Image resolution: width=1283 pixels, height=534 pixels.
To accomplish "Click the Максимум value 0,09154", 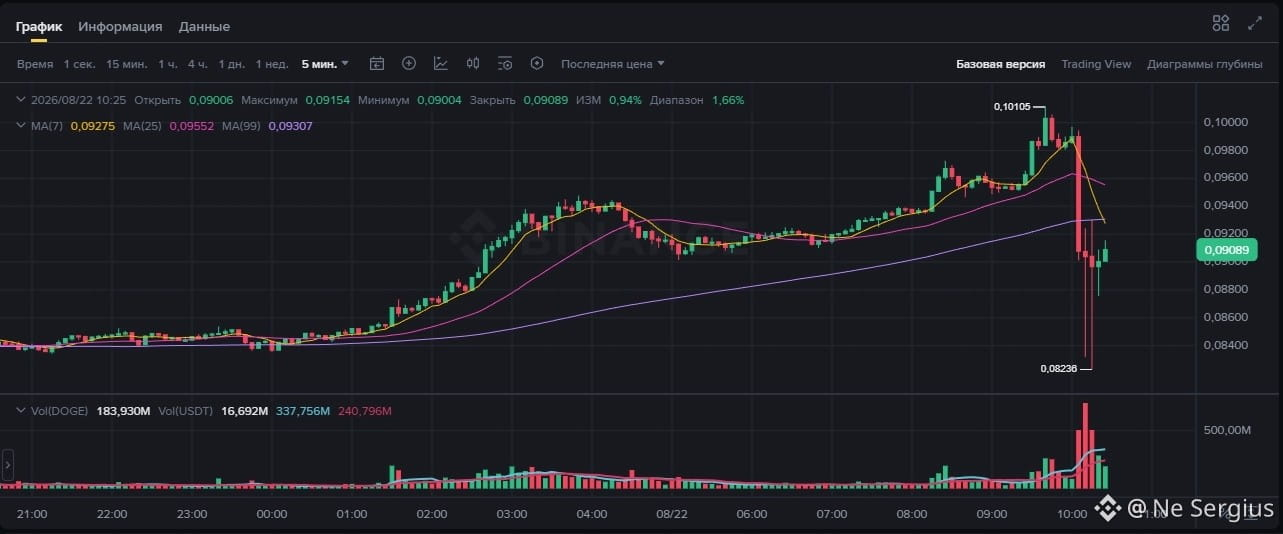I will click(x=328, y=100).
